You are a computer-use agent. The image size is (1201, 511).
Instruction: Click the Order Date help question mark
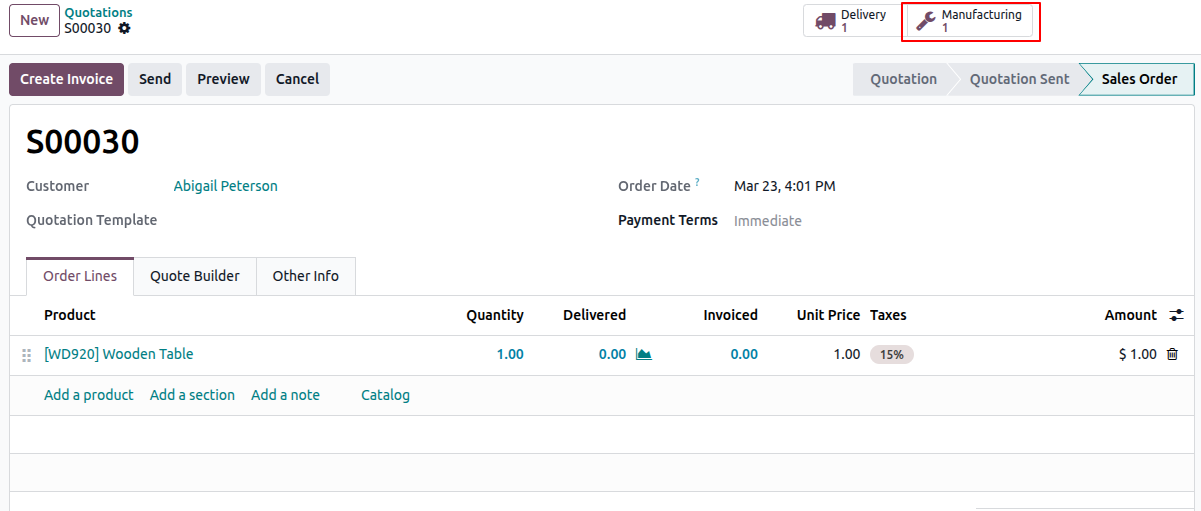(697, 182)
